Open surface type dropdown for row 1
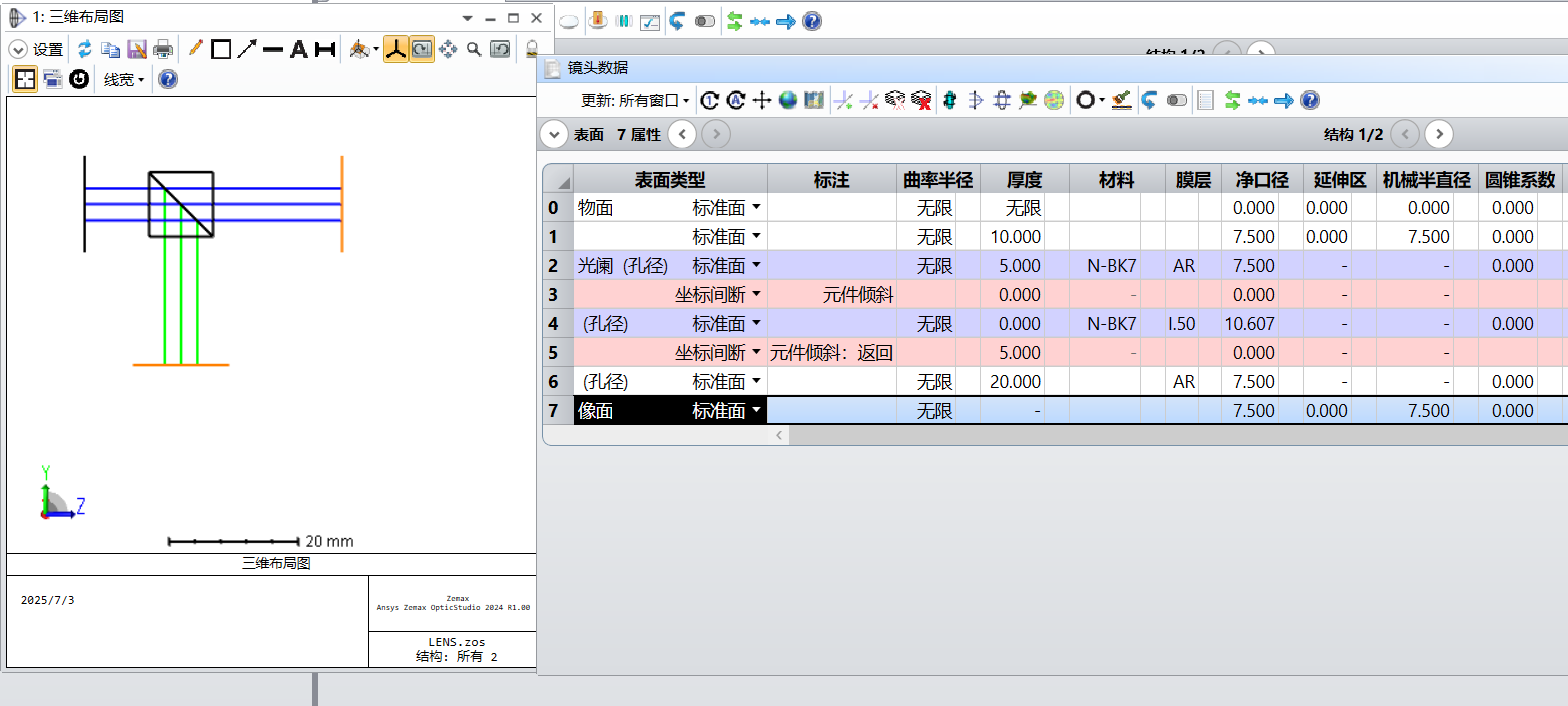 tap(756, 237)
